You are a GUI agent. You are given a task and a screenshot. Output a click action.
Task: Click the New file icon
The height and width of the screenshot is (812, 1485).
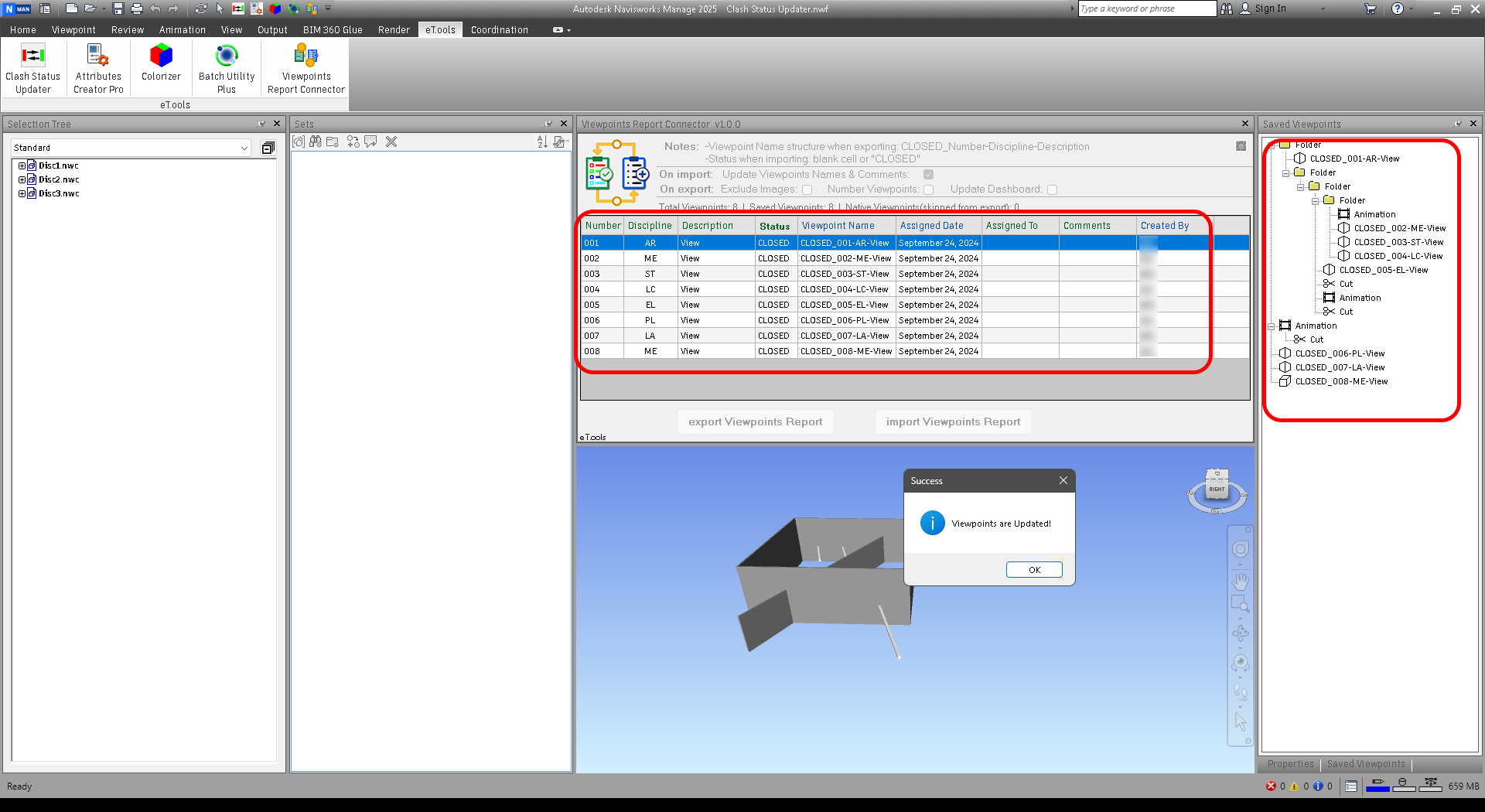coord(72,9)
